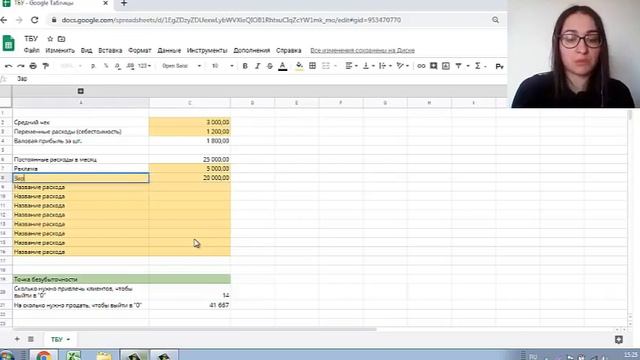Open the Дополнения menu

point(251,51)
